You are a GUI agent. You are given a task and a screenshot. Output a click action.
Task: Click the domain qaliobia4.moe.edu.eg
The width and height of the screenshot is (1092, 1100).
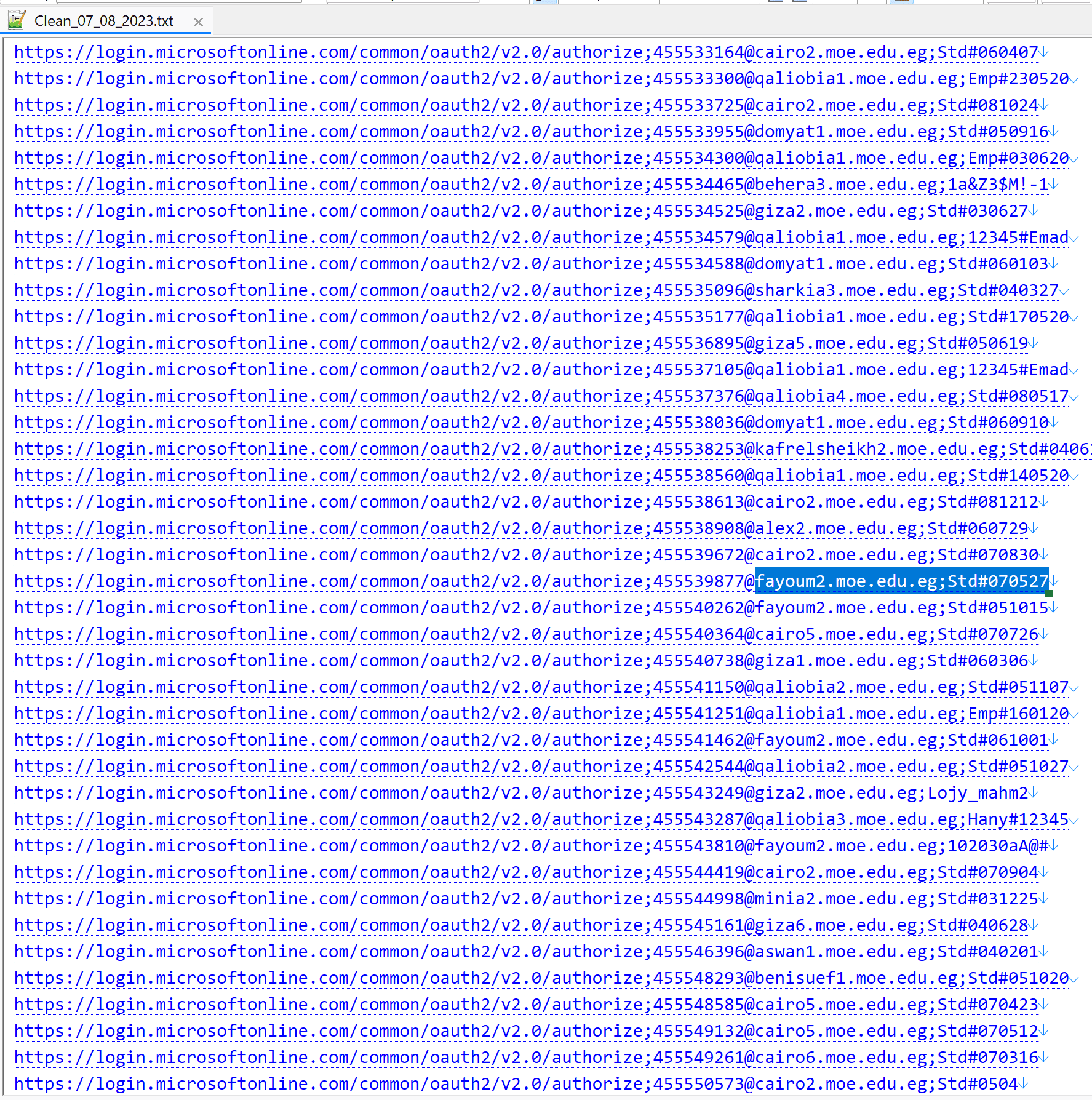[x=856, y=396]
